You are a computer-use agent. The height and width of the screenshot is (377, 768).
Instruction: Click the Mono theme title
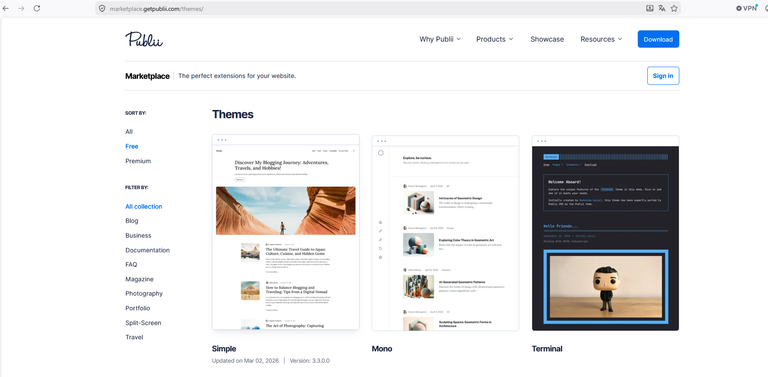click(382, 349)
